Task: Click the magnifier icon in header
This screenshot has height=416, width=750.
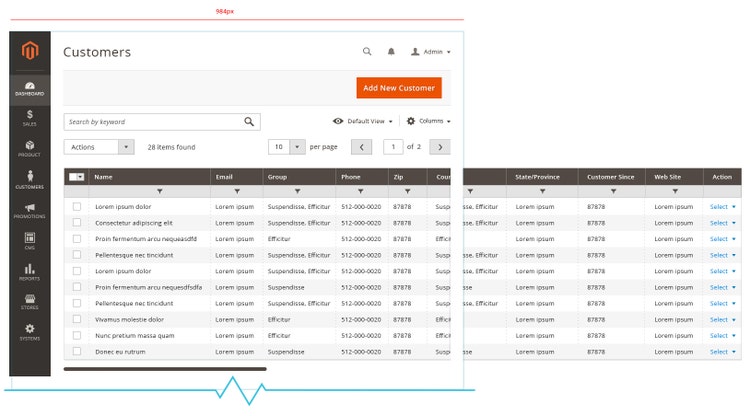Action: (x=367, y=52)
